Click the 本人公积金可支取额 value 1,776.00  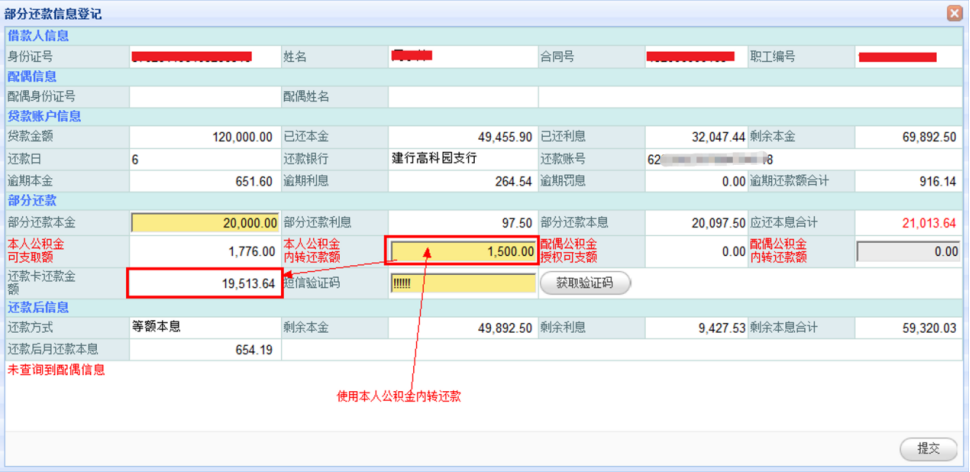pos(243,252)
